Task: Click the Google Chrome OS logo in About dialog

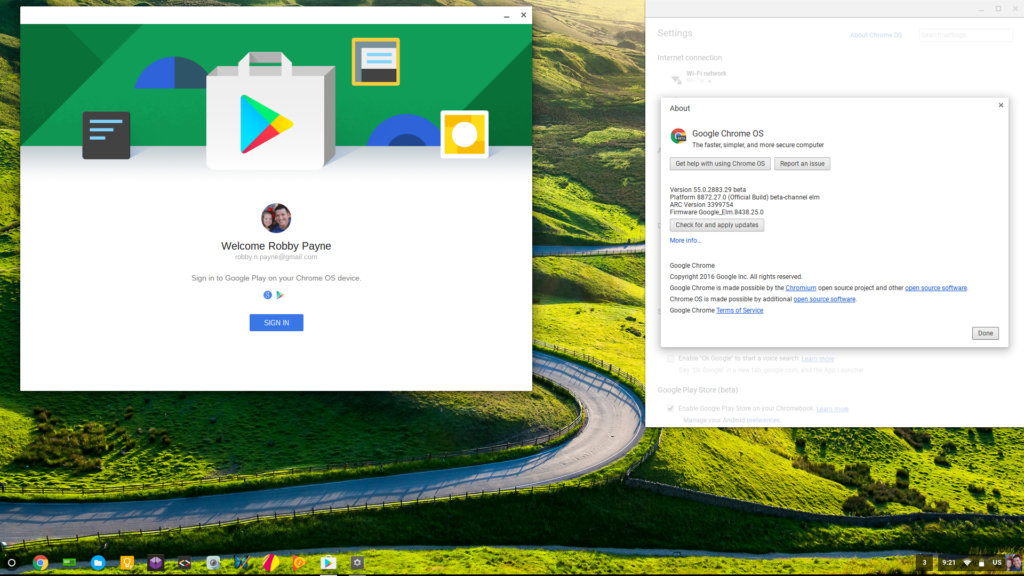Action: 679,135
